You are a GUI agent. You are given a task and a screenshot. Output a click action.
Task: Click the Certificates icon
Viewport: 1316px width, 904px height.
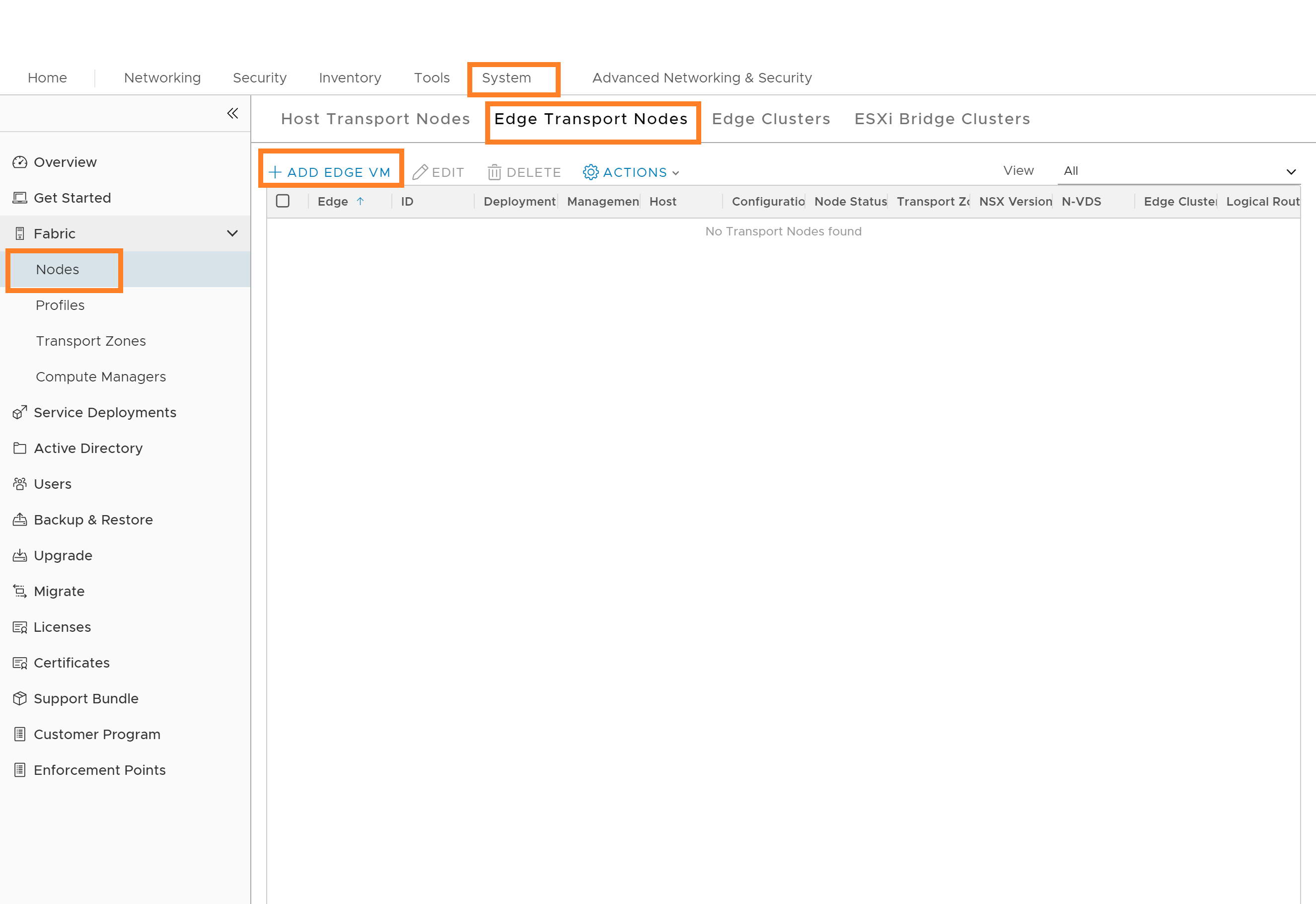20,663
